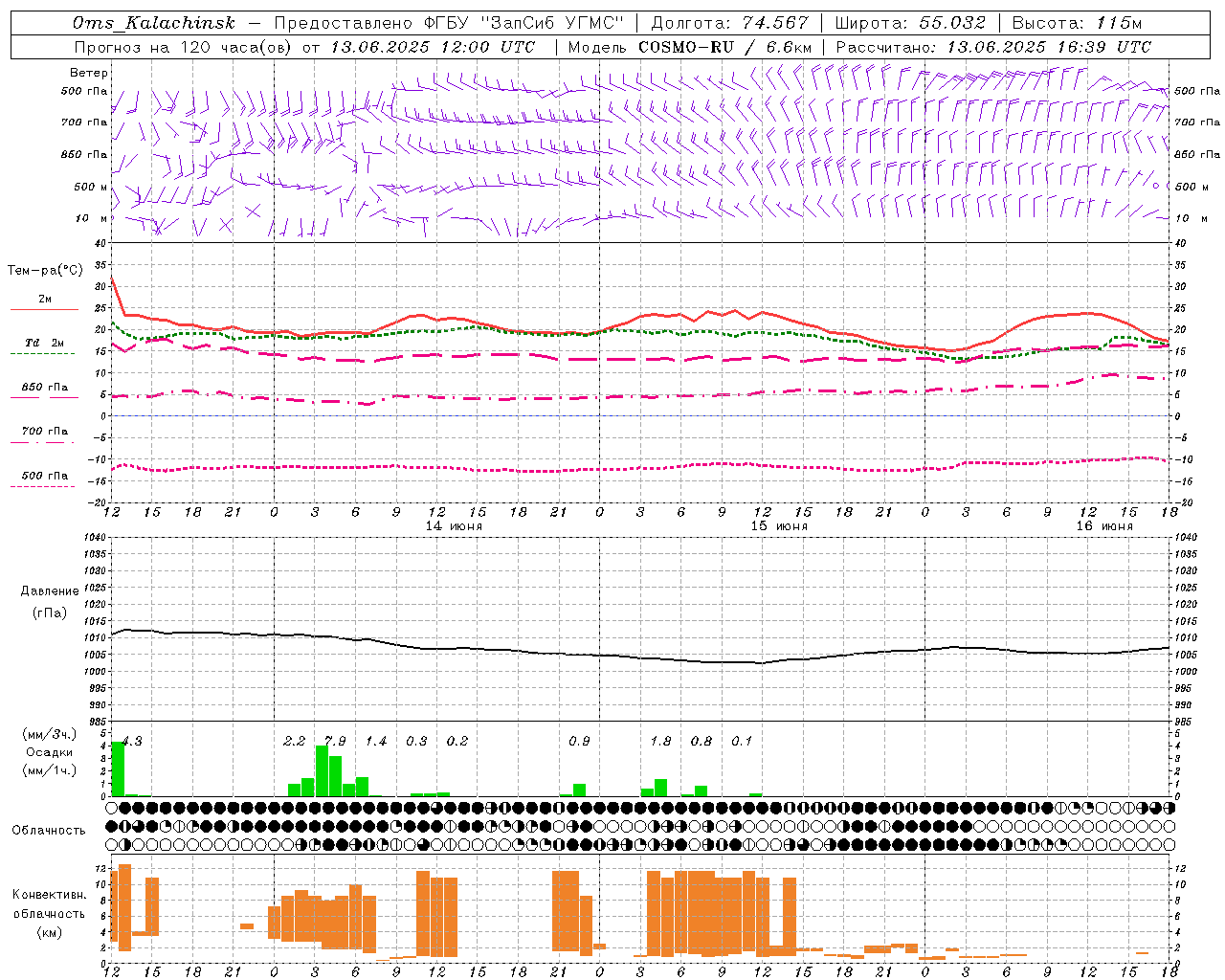The height and width of the screenshot is (980, 1225).
Task: Click the station title Oms_Kalachinsk
Action: pyautogui.click(x=154, y=24)
